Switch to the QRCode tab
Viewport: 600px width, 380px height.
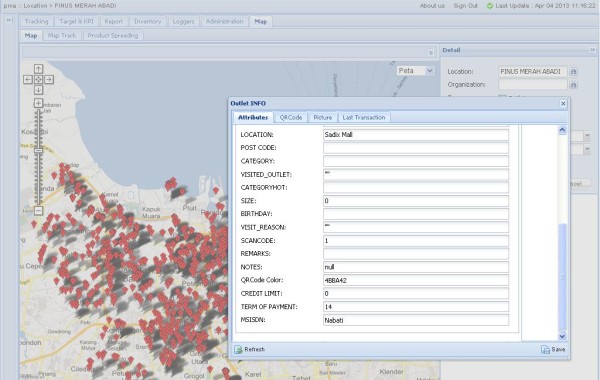click(x=291, y=117)
